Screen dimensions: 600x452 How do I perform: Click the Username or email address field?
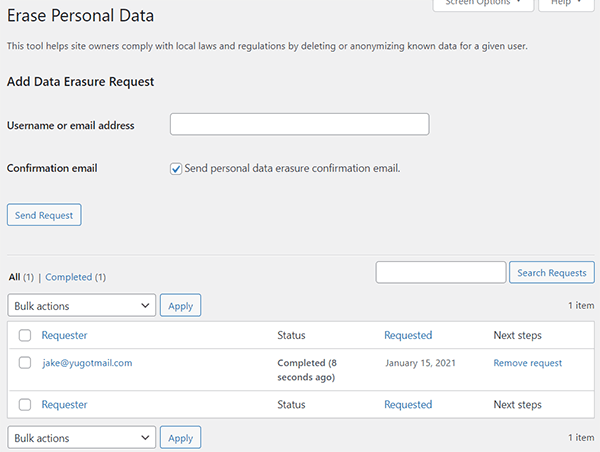coord(300,124)
